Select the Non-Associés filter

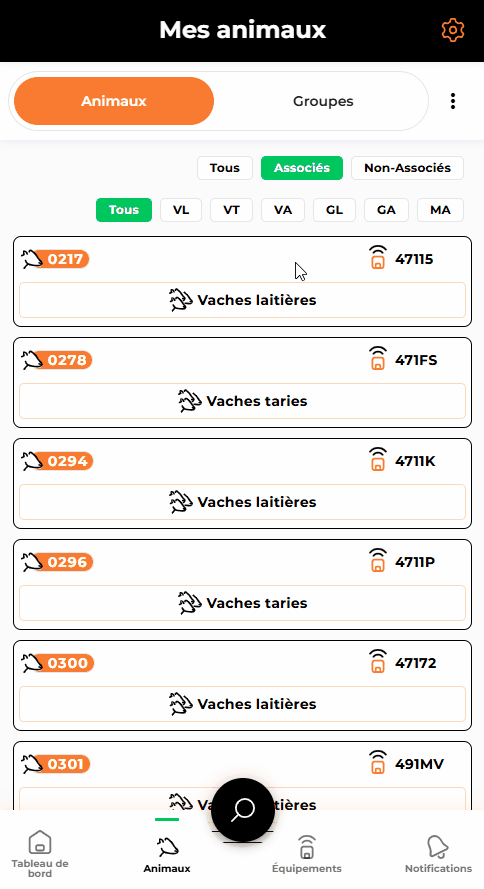pyautogui.click(x=407, y=168)
